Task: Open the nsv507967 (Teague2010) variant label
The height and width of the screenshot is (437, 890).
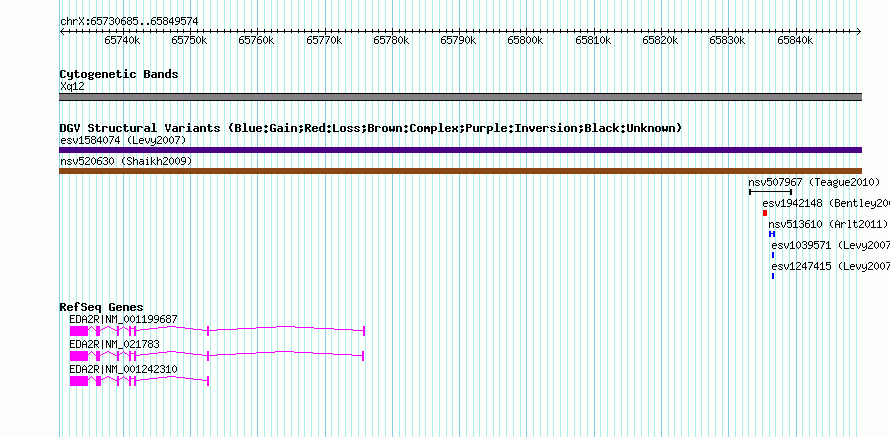Action: point(814,182)
